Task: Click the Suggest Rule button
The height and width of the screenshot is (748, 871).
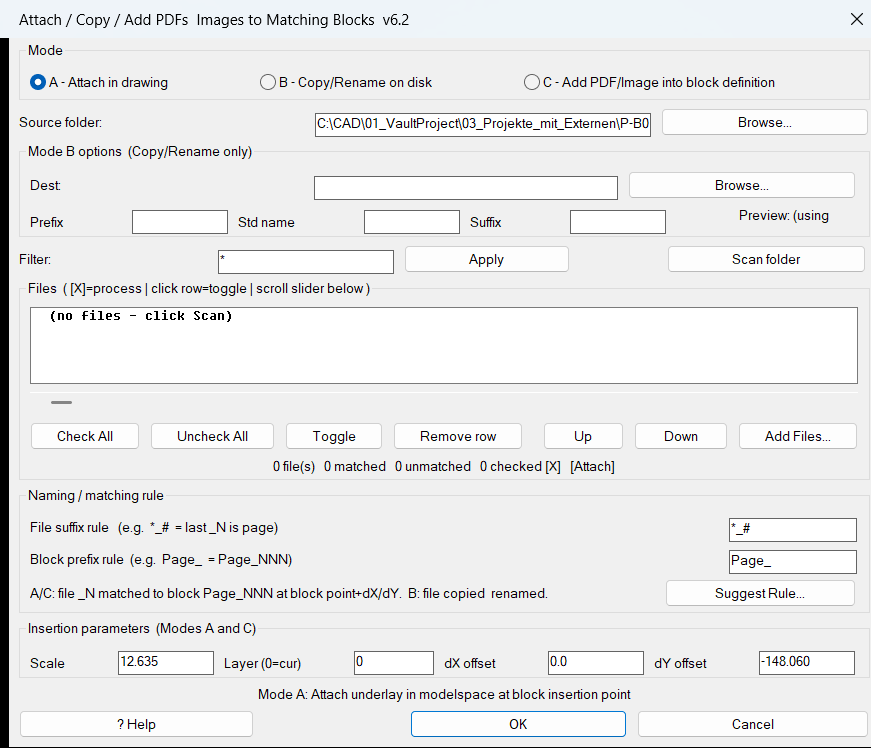Action: point(760,593)
